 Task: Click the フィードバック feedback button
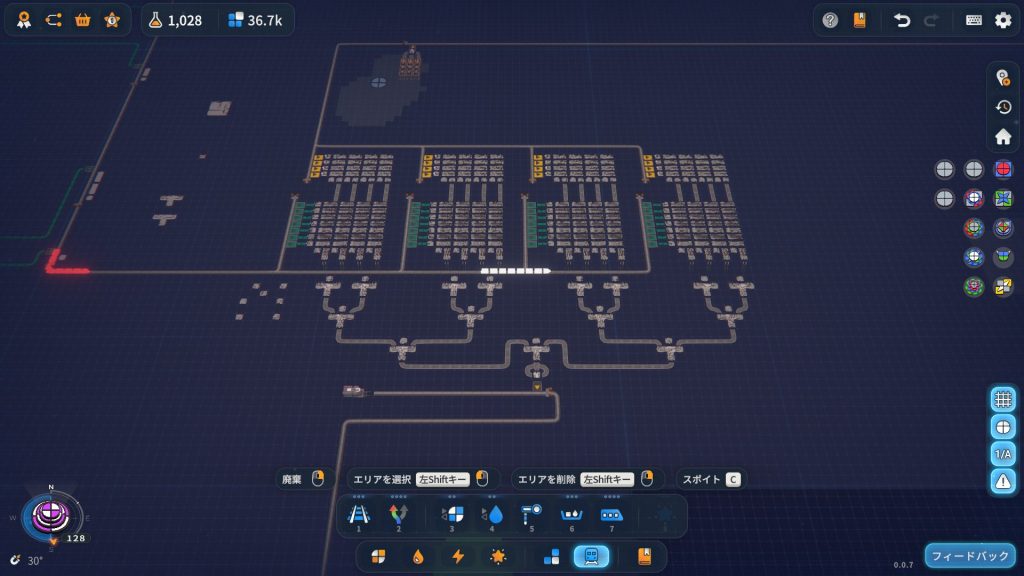969,556
